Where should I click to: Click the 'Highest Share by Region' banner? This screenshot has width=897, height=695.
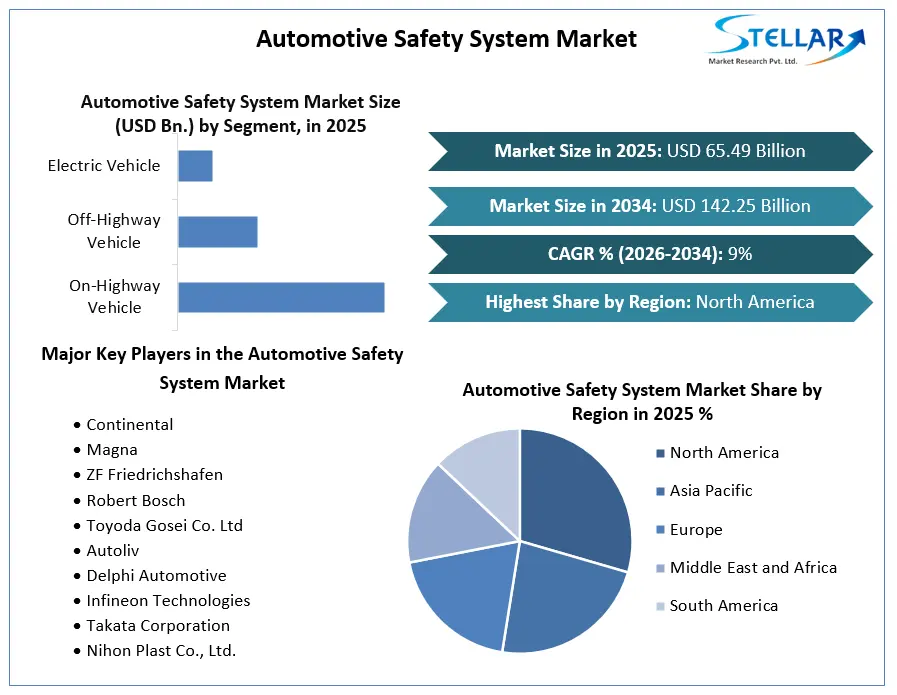(x=650, y=302)
